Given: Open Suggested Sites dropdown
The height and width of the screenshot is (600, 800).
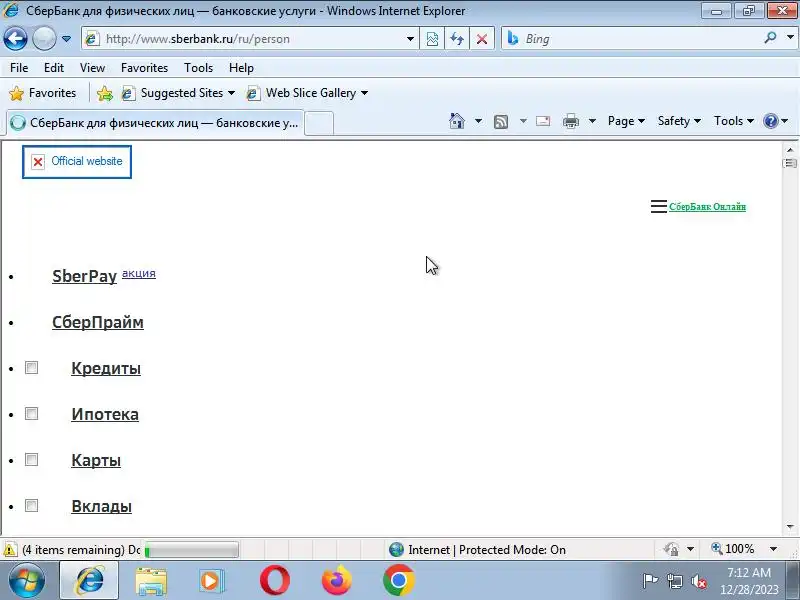Looking at the screenshot, I should pyautogui.click(x=178, y=93).
